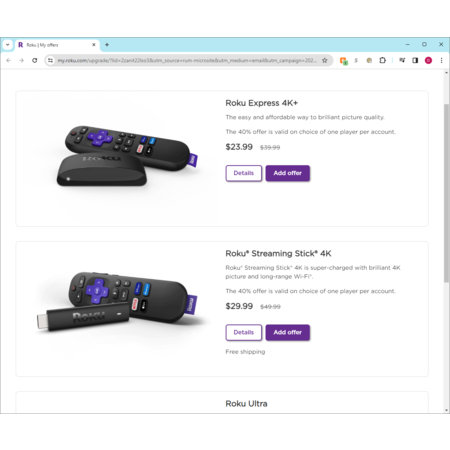The image size is (450, 450).
Task: Open the Chrome three-dot menu
Action: (442, 60)
